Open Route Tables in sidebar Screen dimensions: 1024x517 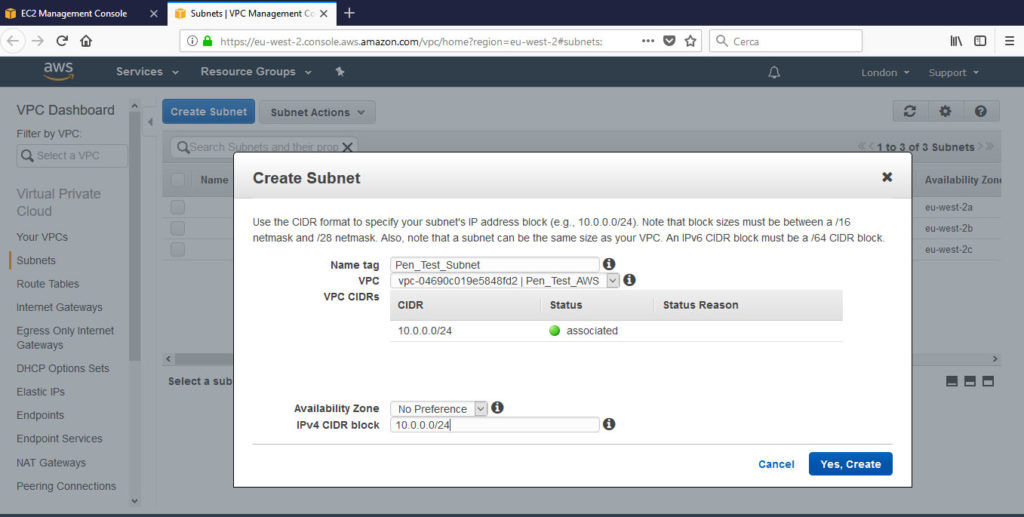[48, 284]
